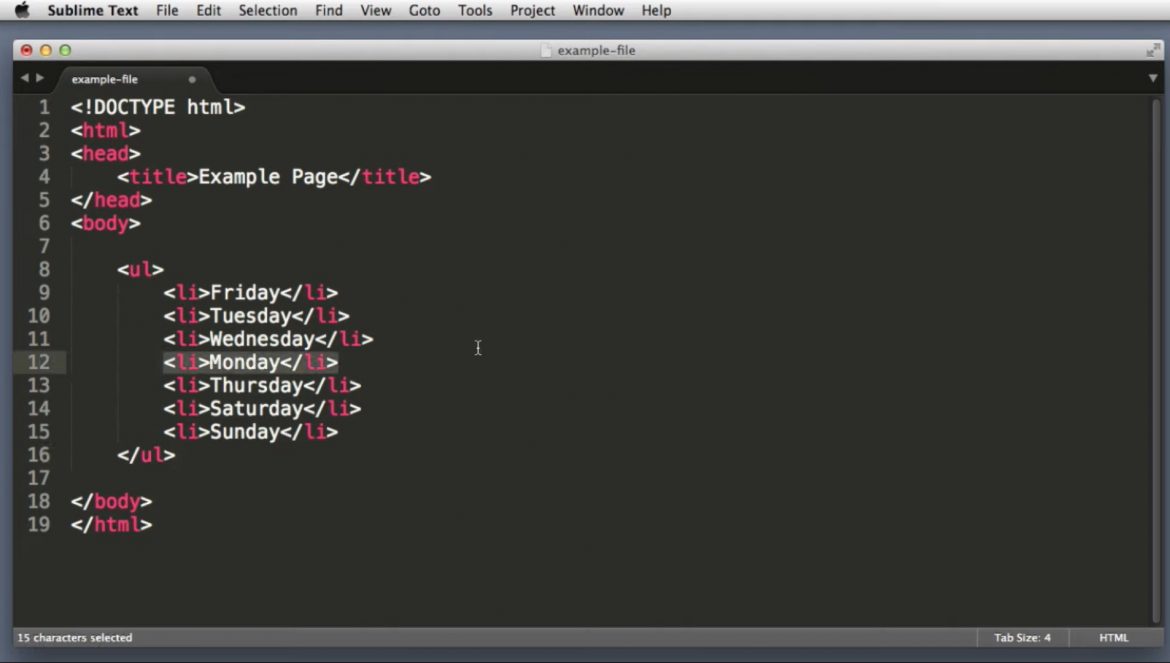
Task: Open the Tab Size: 4 selector
Action: [x=1022, y=637]
